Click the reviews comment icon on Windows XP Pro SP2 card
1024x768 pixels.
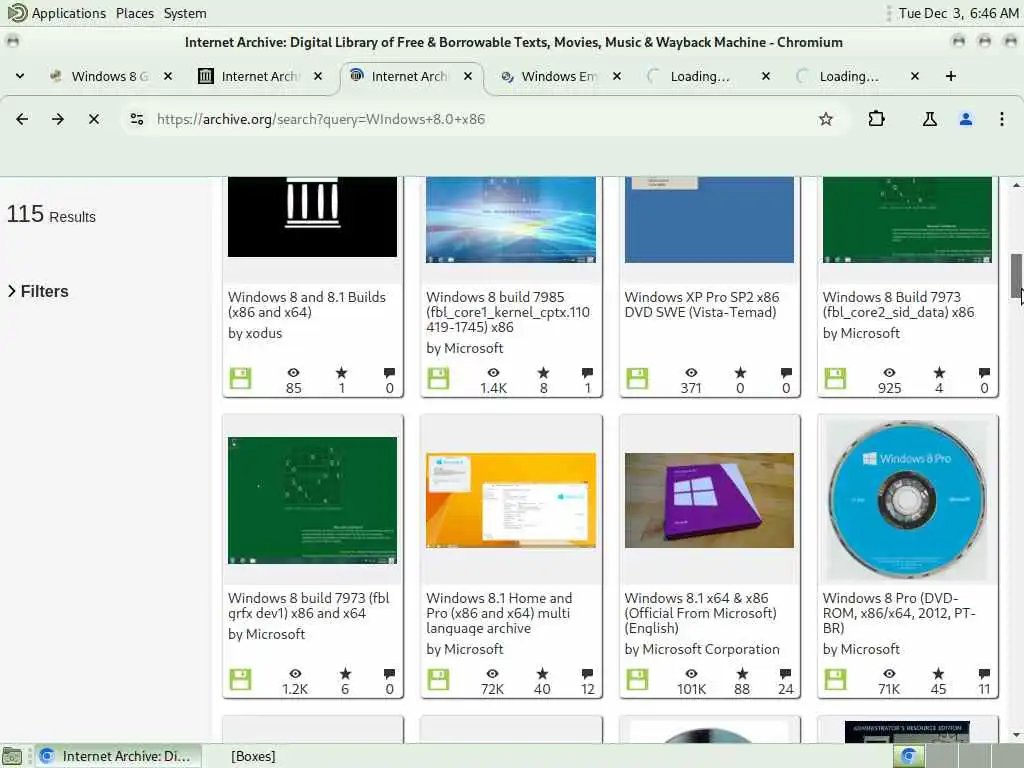pyautogui.click(x=786, y=373)
